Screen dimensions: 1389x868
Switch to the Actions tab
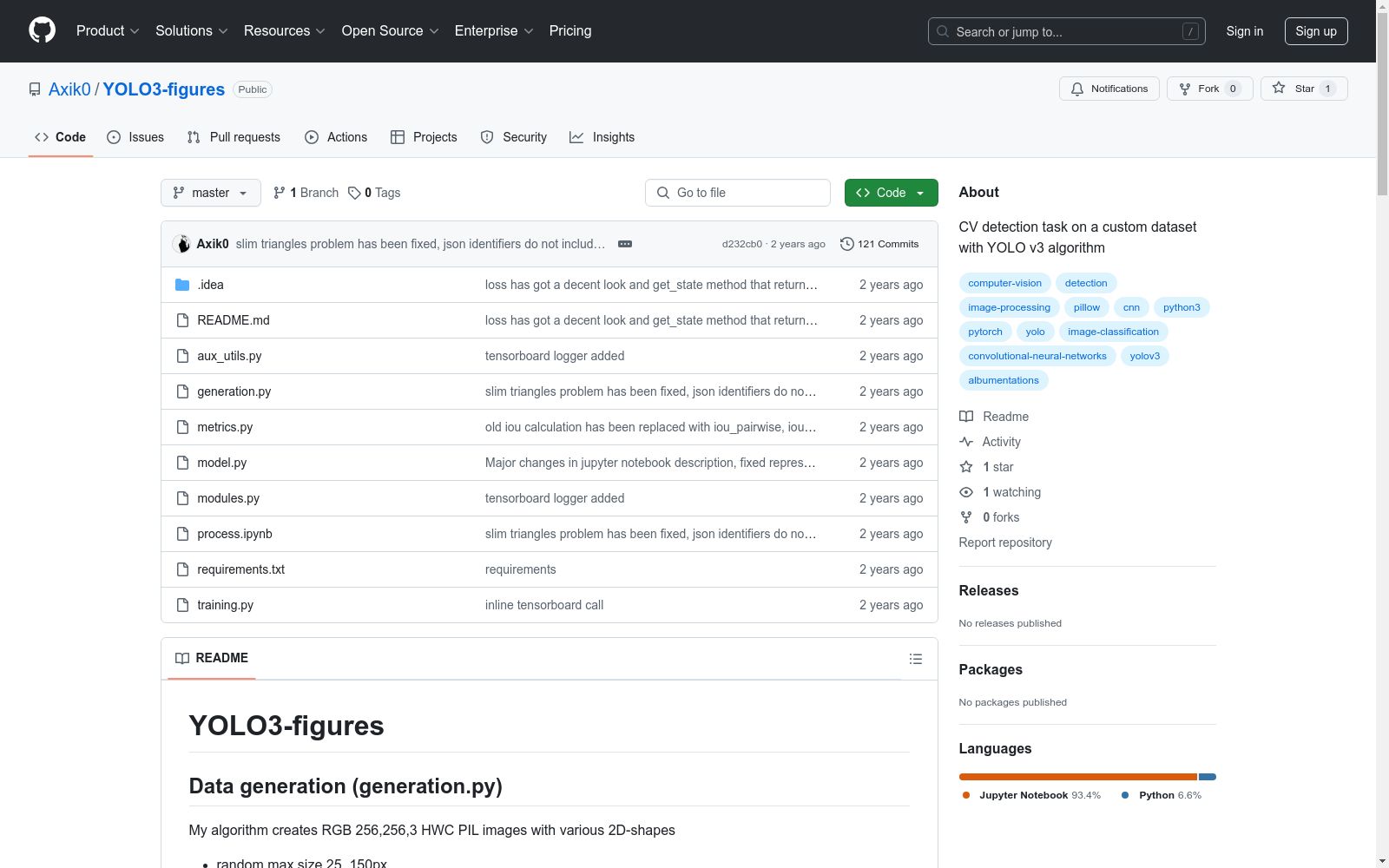[336, 137]
